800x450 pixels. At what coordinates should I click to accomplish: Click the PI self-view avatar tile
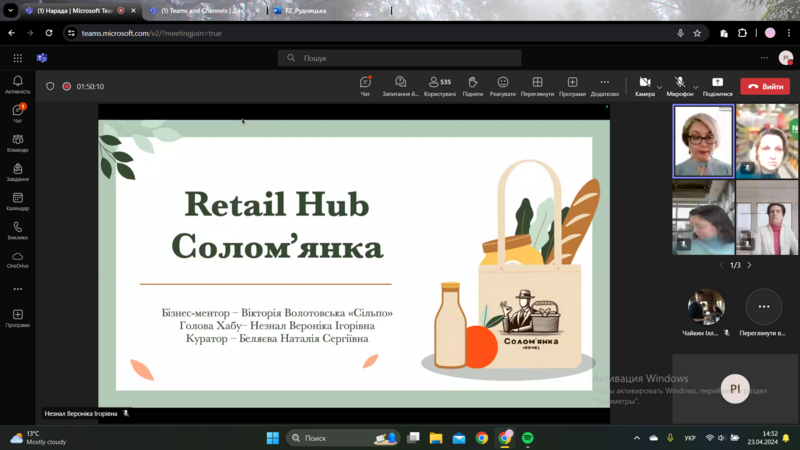pos(735,389)
